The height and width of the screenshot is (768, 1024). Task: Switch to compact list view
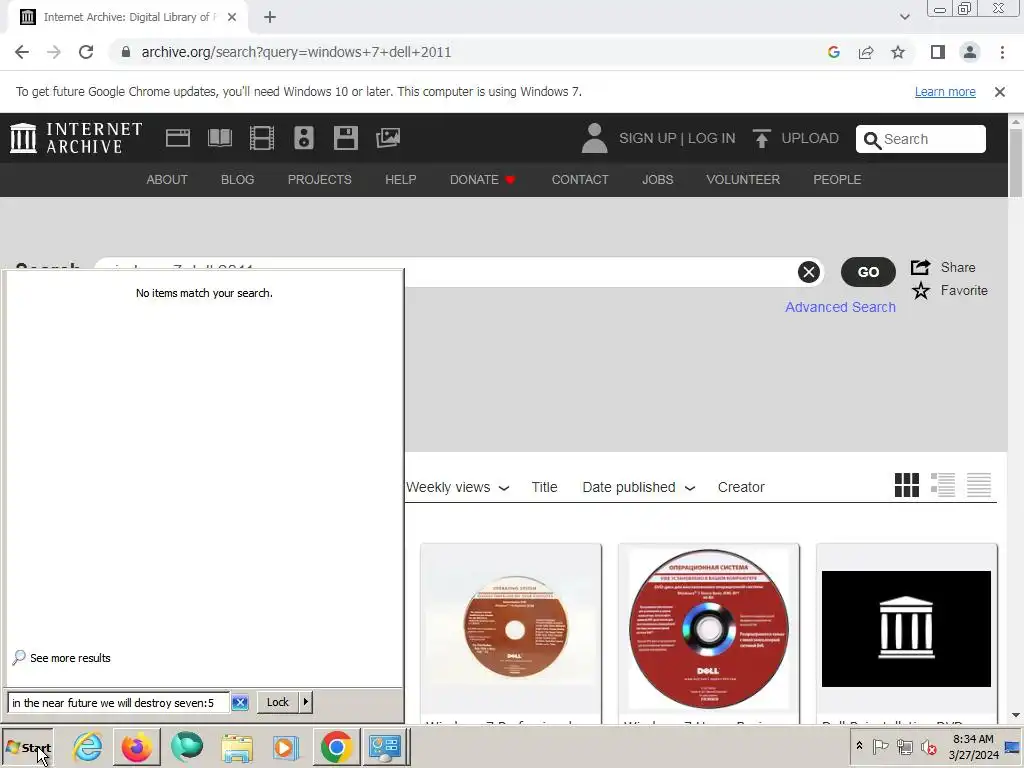click(x=978, y=485)
